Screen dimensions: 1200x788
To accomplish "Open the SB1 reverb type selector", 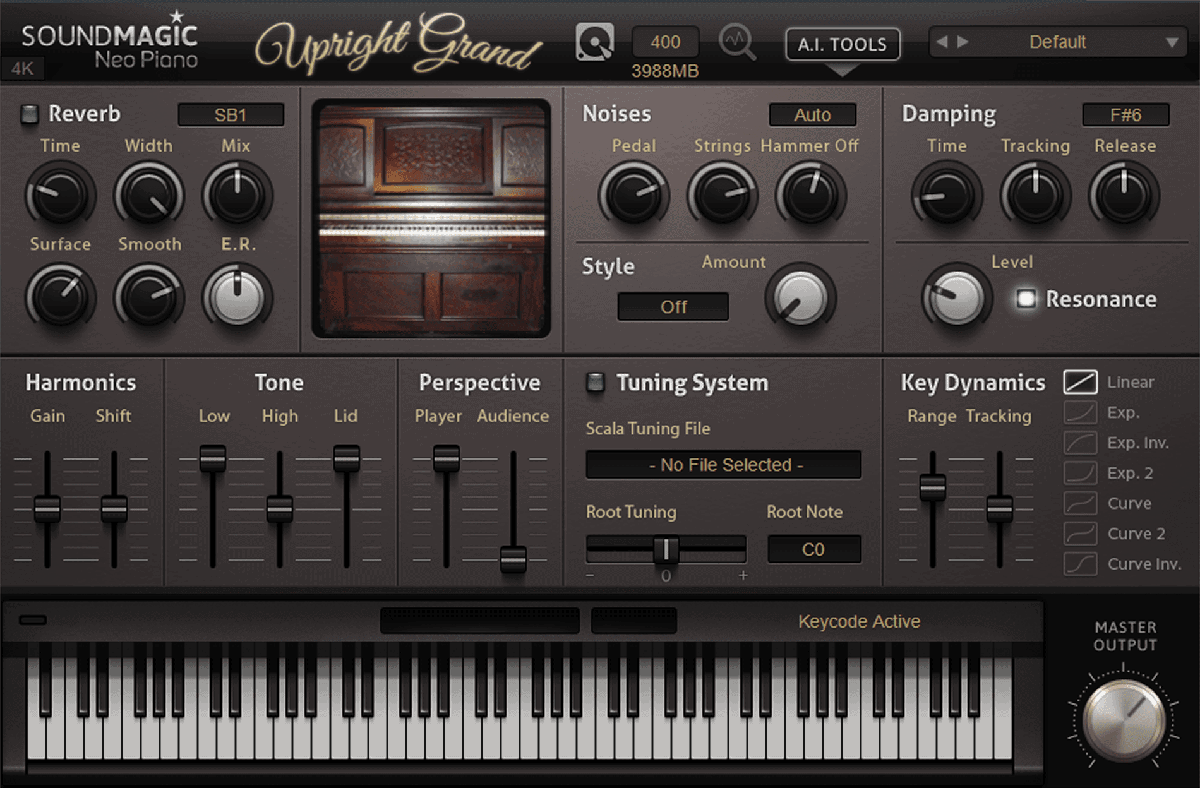I will pyautogui.click(x=230, y=115).
